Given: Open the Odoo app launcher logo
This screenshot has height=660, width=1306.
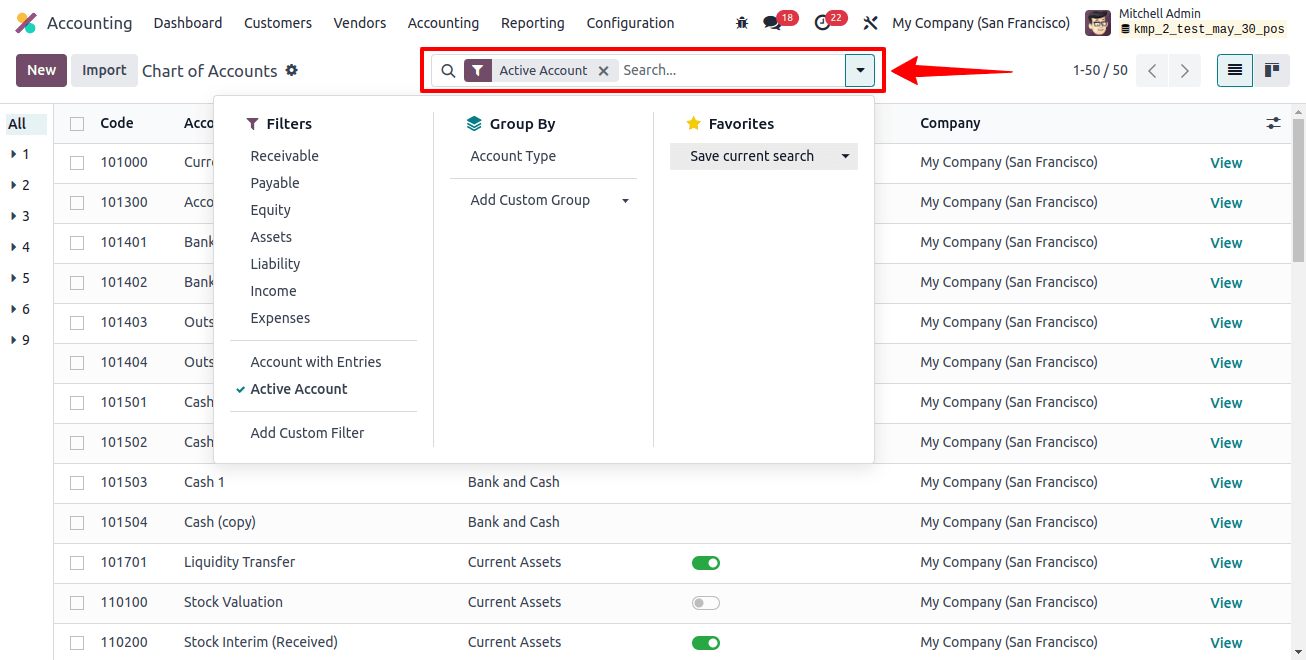Looking at the screenshot, I should 26,23.
